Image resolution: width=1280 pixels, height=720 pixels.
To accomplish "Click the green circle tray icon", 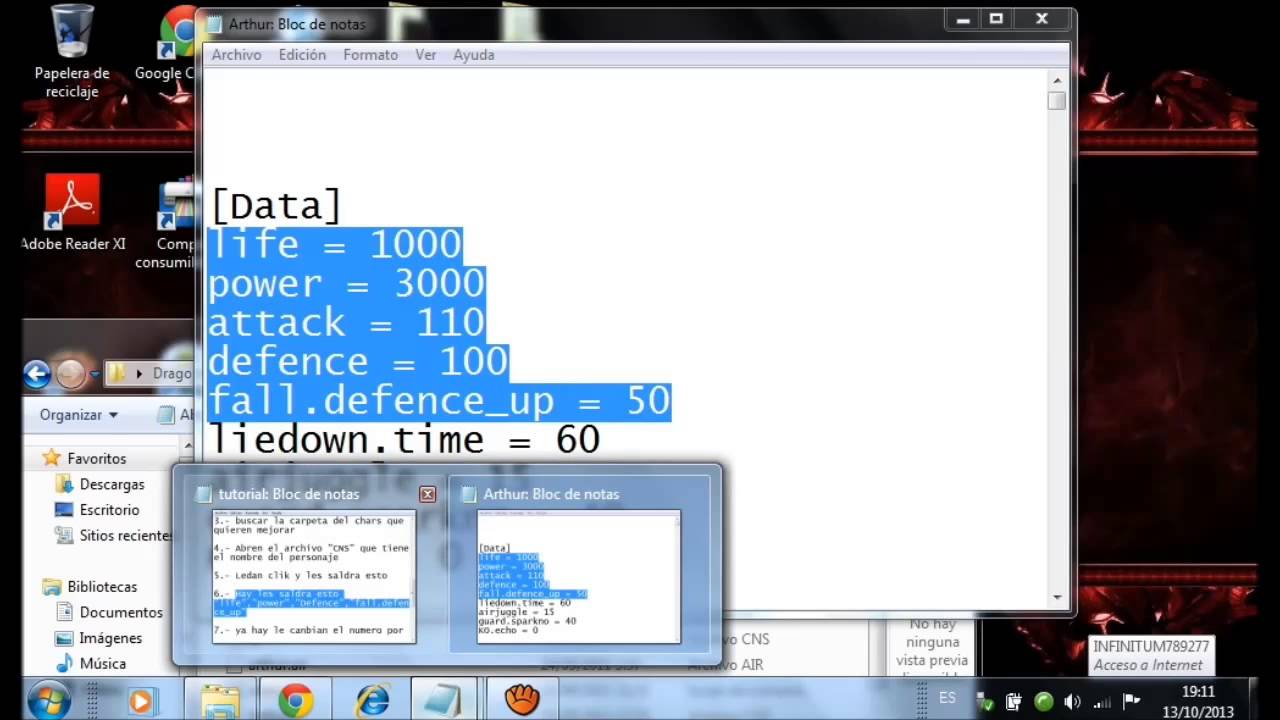I will pos(1043,701).
